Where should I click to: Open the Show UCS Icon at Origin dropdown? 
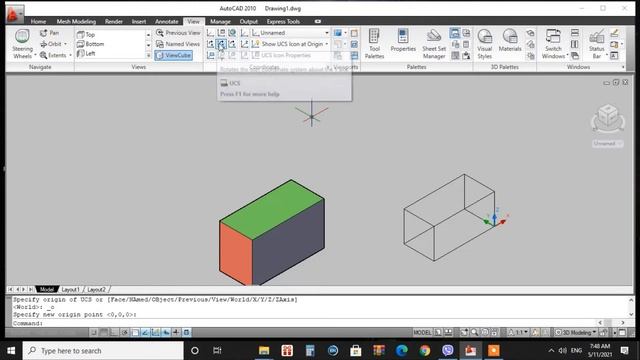pos(290,44)
